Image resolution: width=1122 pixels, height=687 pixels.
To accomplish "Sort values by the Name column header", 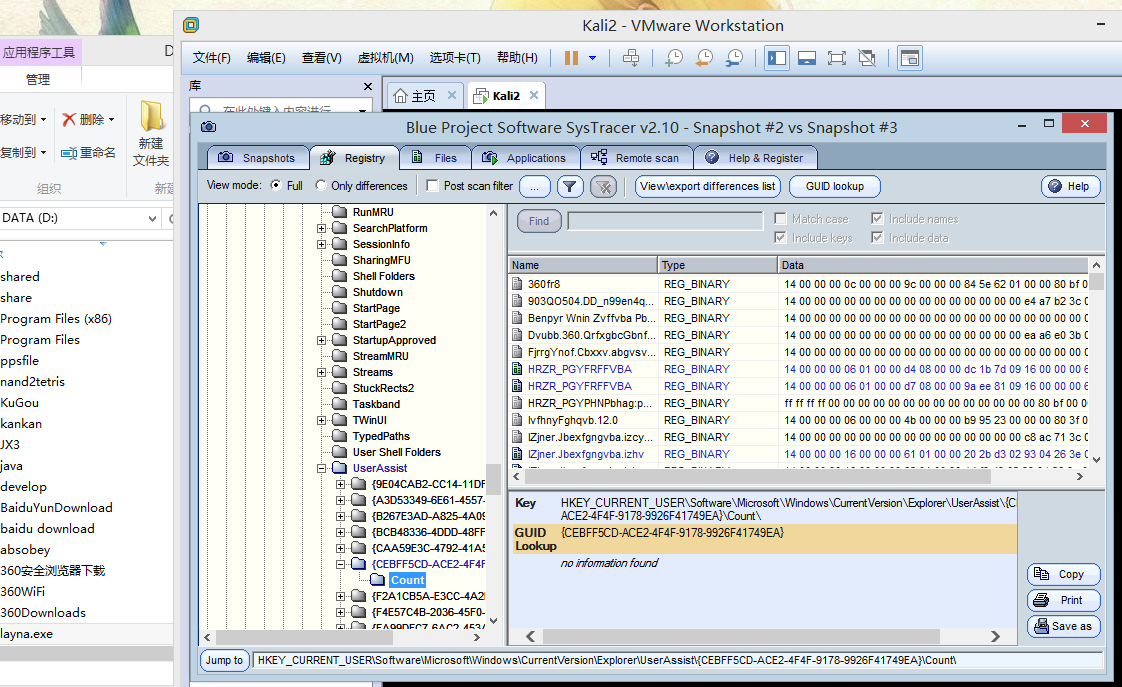I will (582, 265).
